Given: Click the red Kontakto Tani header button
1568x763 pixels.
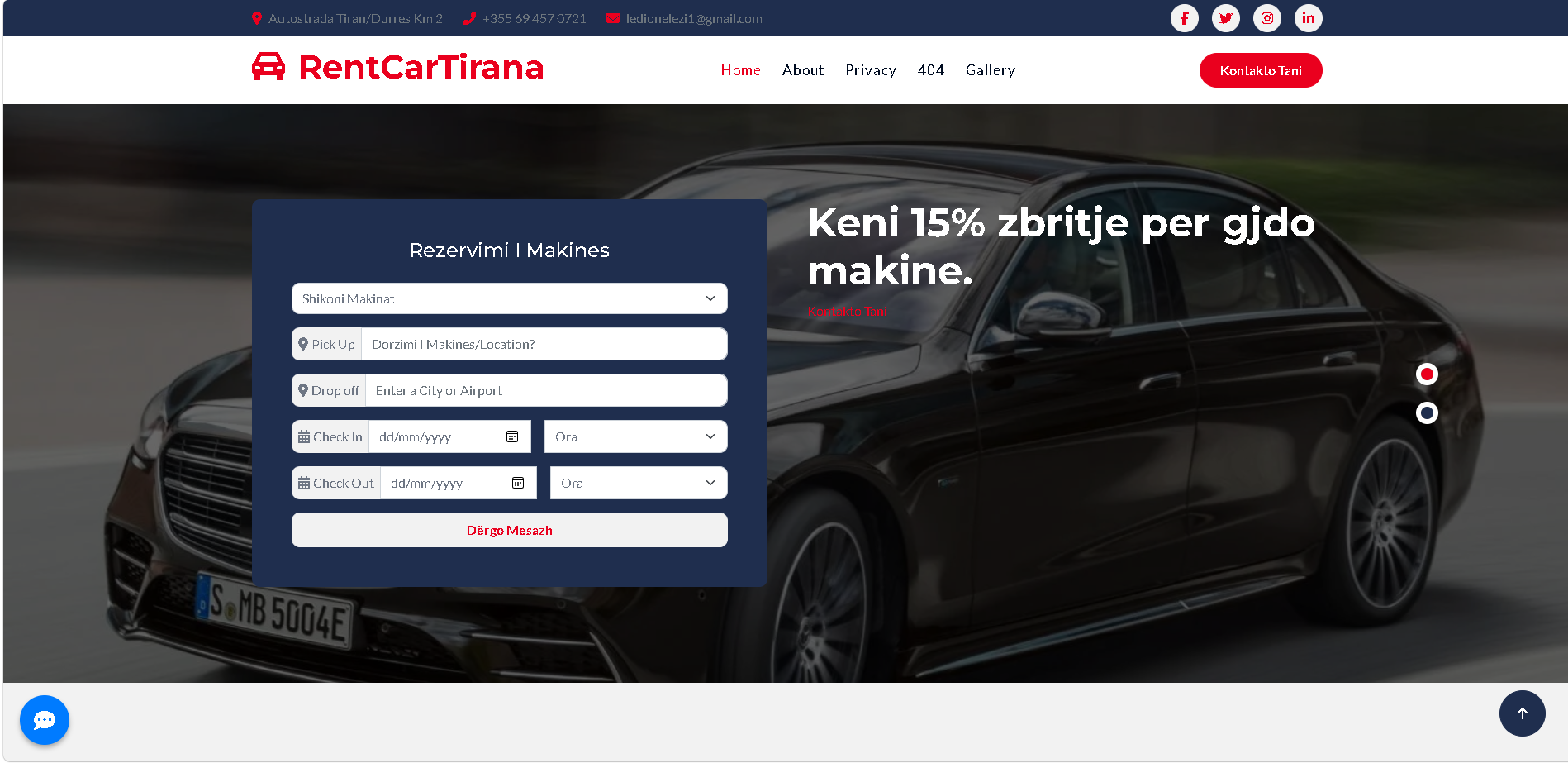Looking at the screenshot, I should 1260,70.
